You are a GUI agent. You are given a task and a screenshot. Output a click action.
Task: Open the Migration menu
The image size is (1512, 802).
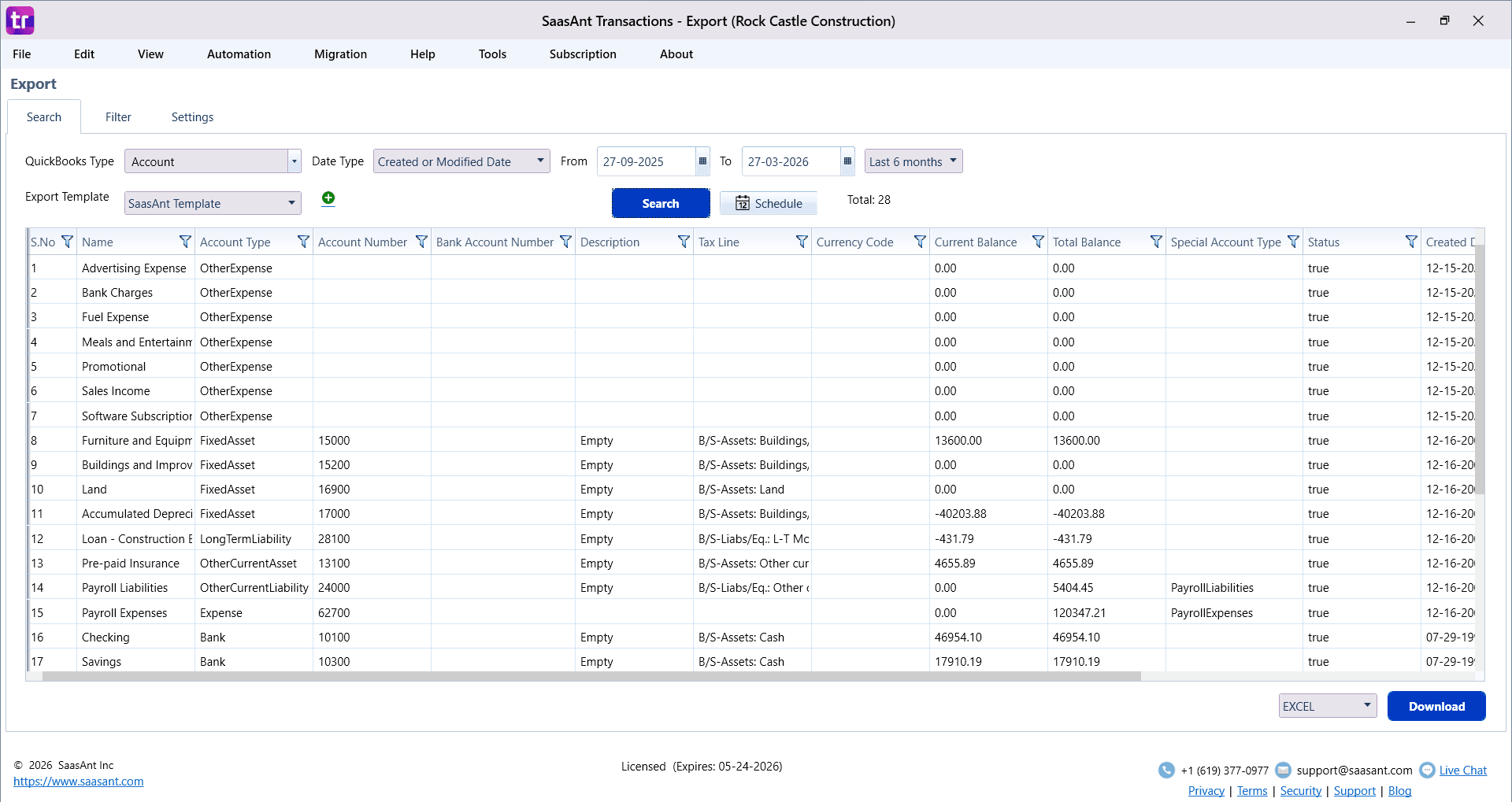pyautogui.click(x=340, y=54)
